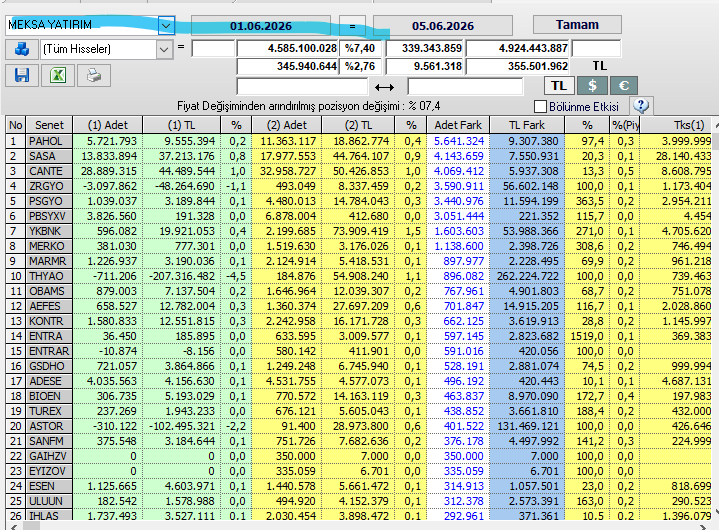This screenshot has height=530, width=719.
Task: Export table to Excel via spreadsheet icon
Action: (58, 75)
